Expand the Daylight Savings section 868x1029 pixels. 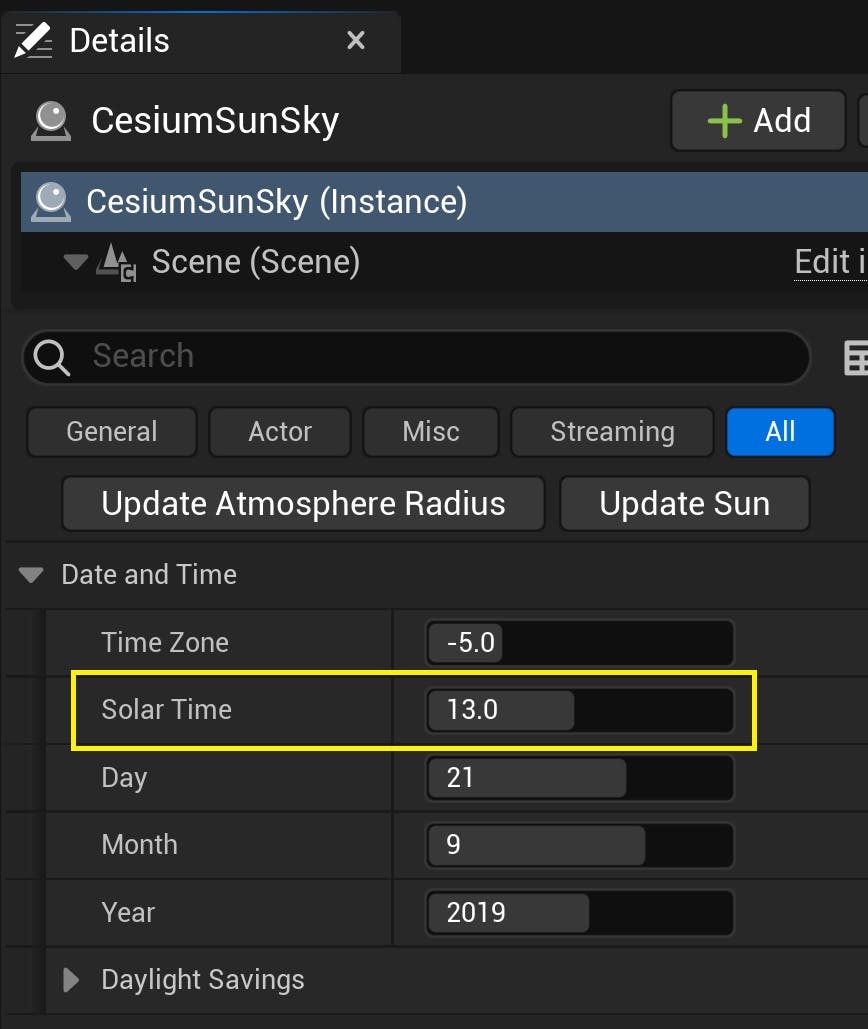(x=71, y=980)
